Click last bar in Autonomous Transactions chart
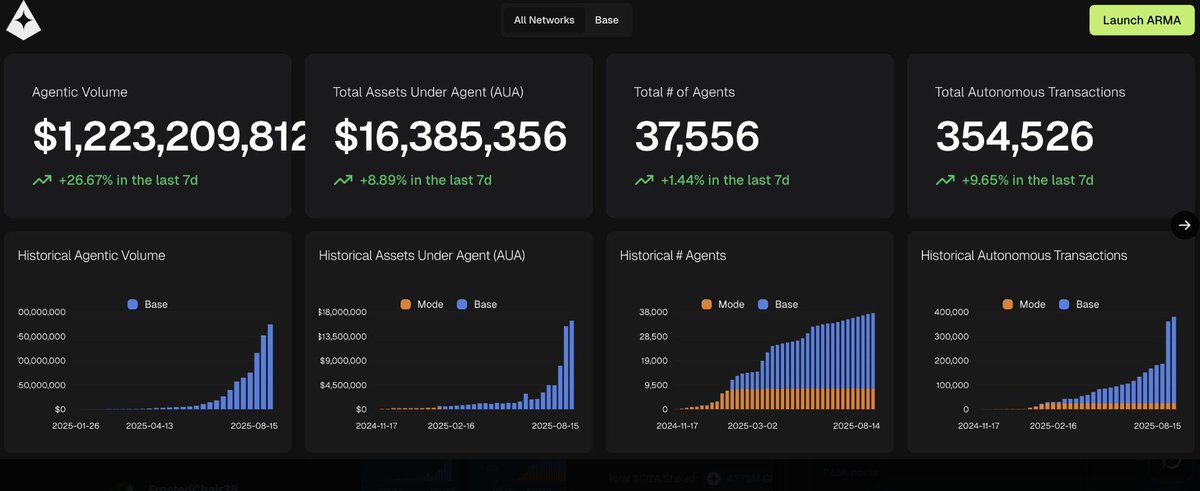 pyautogui.click(x=1174, y=363)
